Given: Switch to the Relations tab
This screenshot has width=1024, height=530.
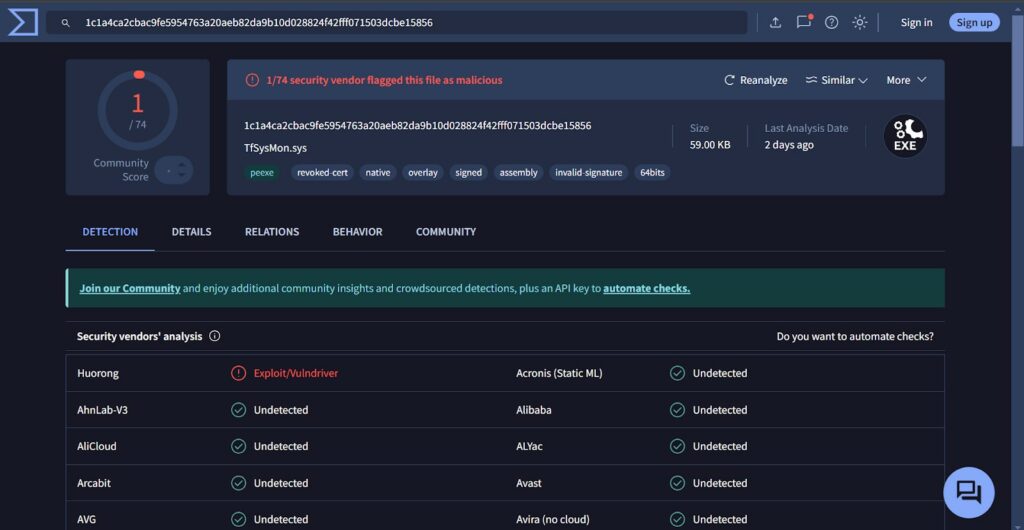Looking at the screenshot, I should coord(272,232).
